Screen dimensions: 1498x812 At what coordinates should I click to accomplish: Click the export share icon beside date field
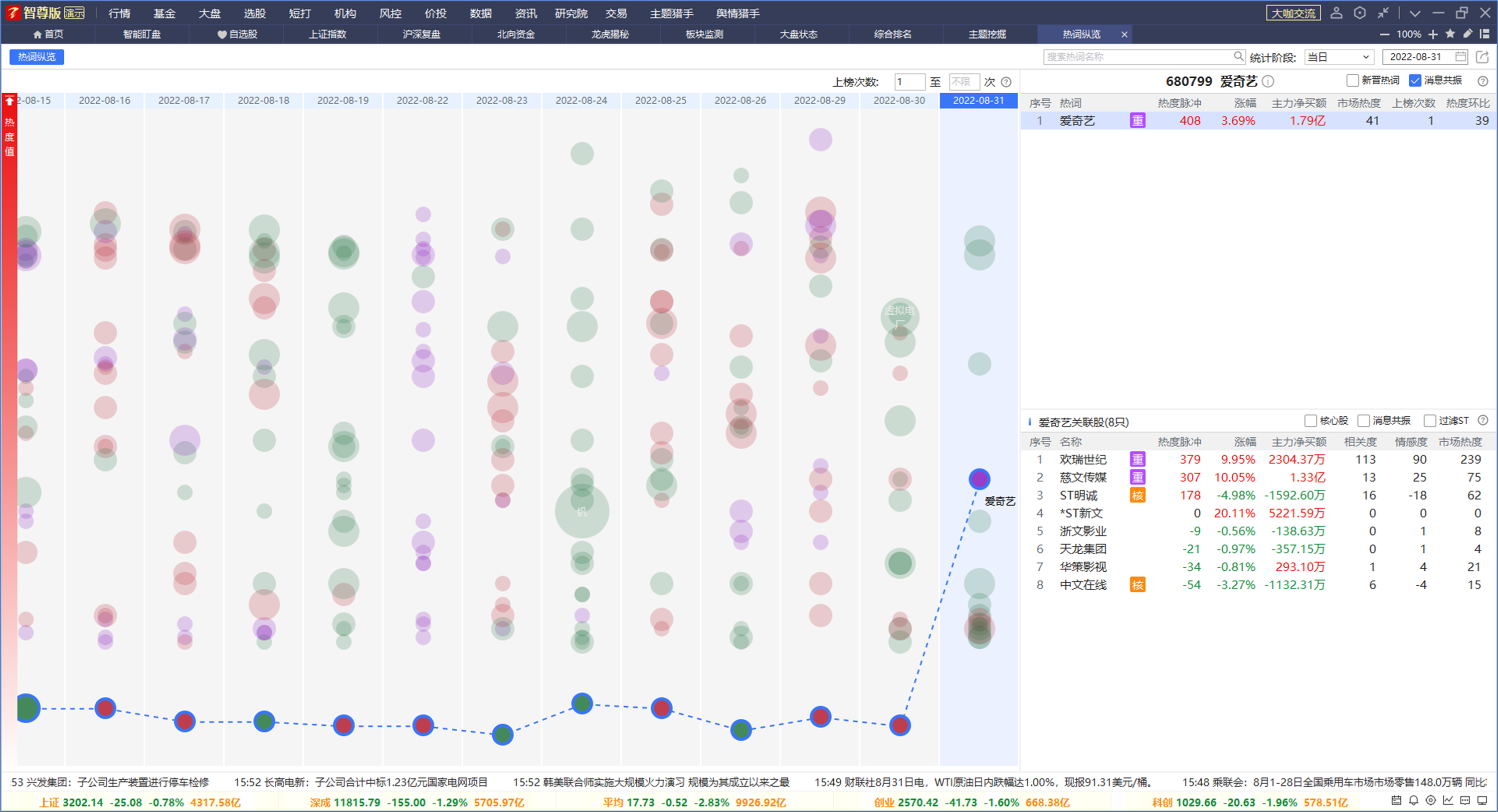point(1483,56)
